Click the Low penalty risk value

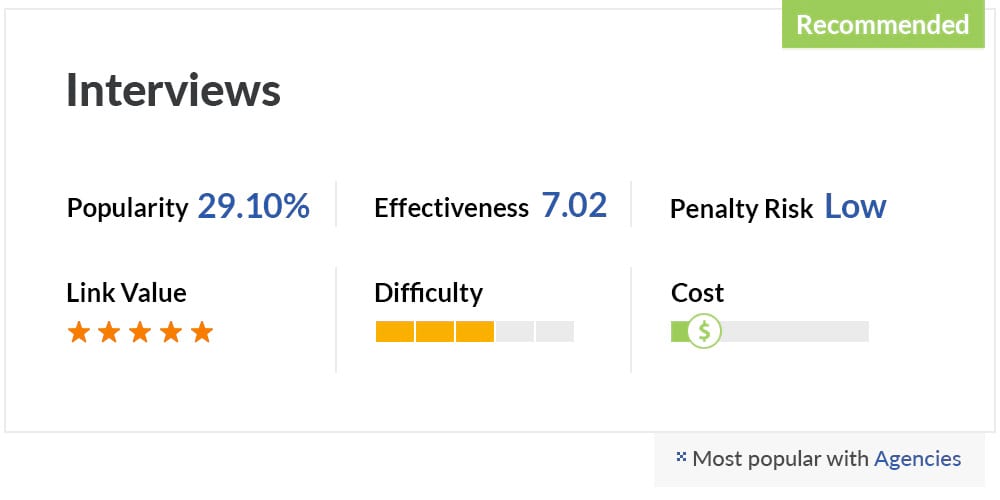click(855, 207)
